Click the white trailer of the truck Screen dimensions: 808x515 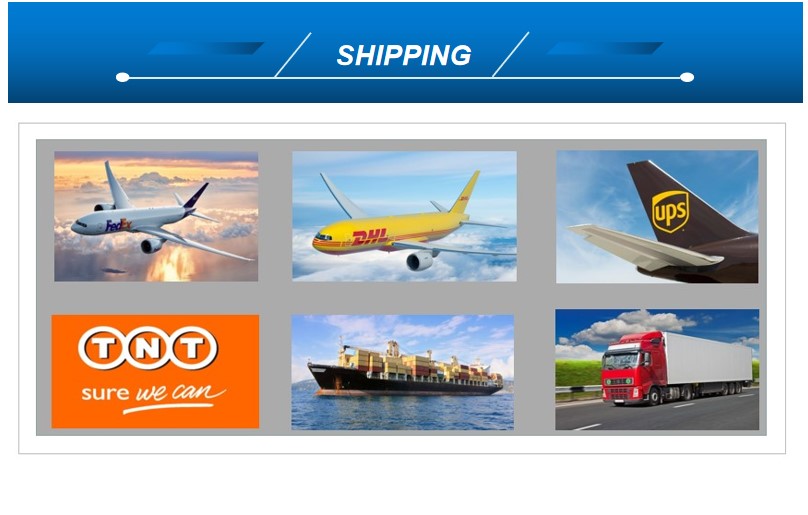click(x=709, y=358)
